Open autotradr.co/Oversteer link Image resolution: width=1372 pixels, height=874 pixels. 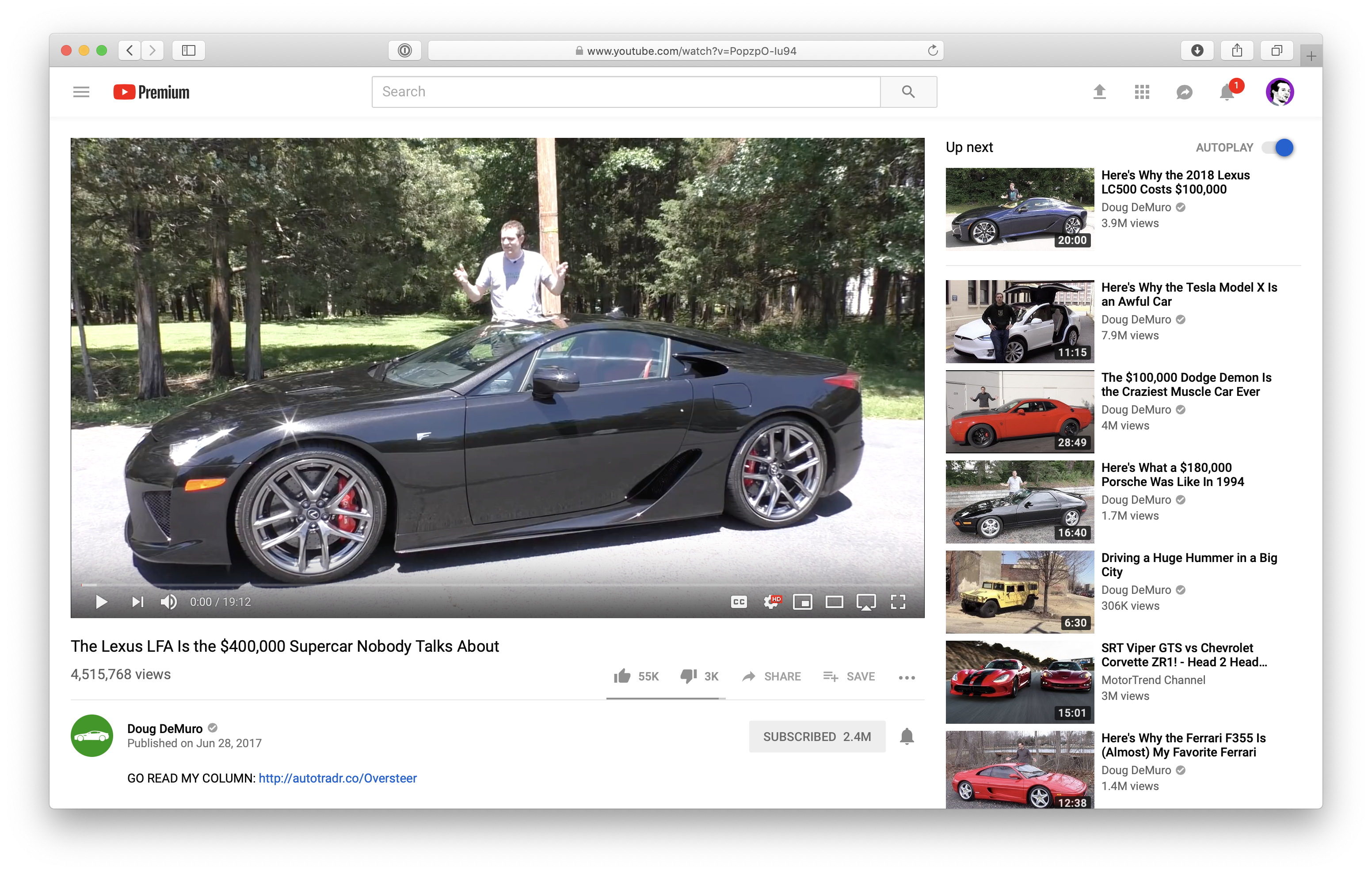(x=338, y=778)
